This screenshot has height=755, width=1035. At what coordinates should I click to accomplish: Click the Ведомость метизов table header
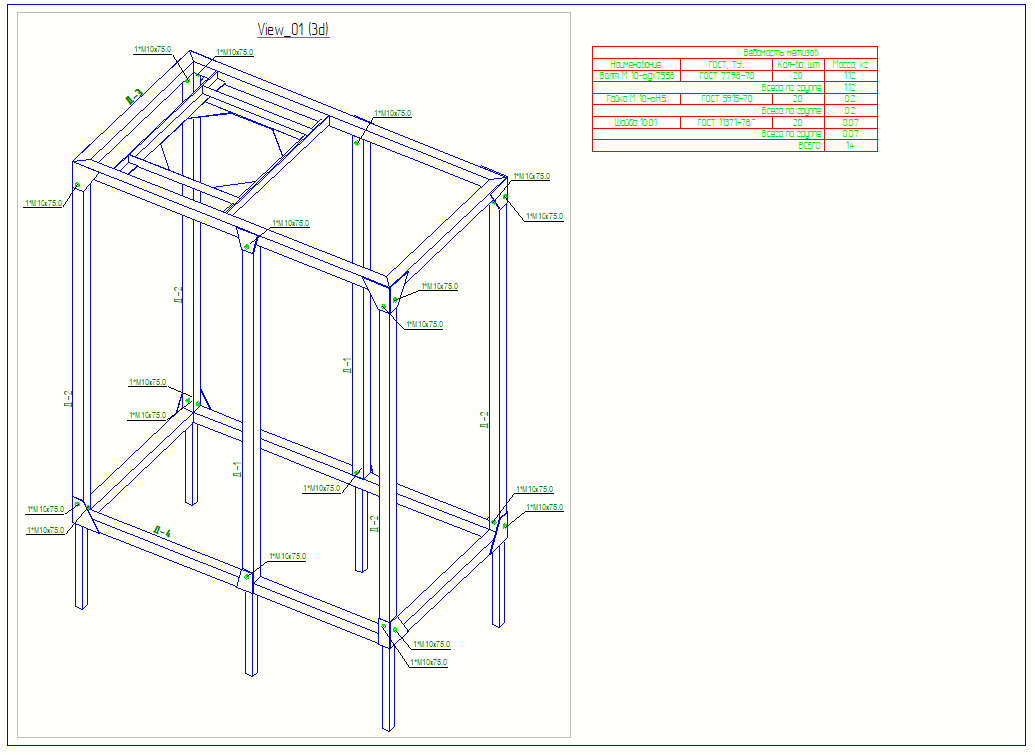(781, 53)
